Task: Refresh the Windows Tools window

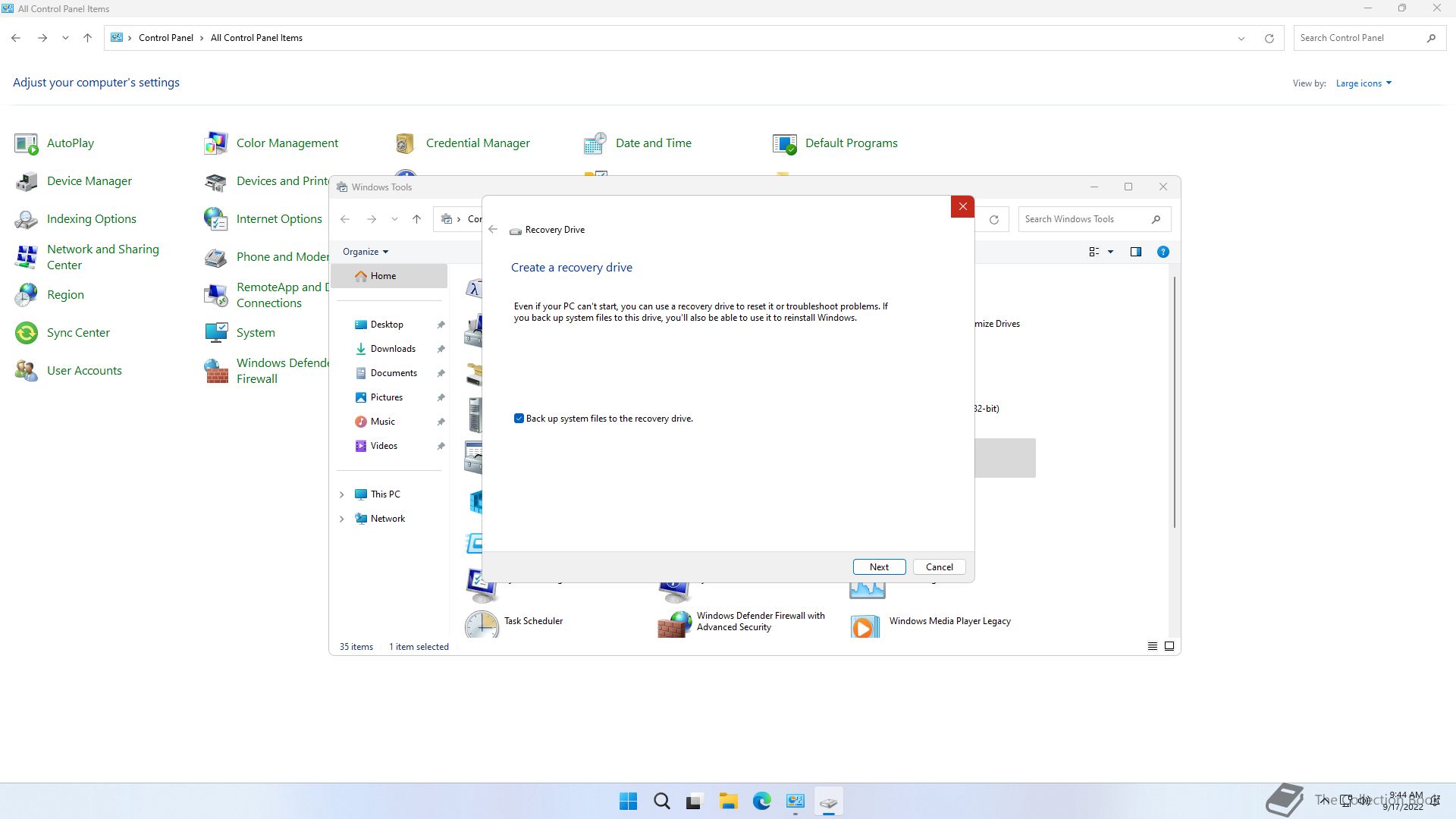Action: (993, 219)
